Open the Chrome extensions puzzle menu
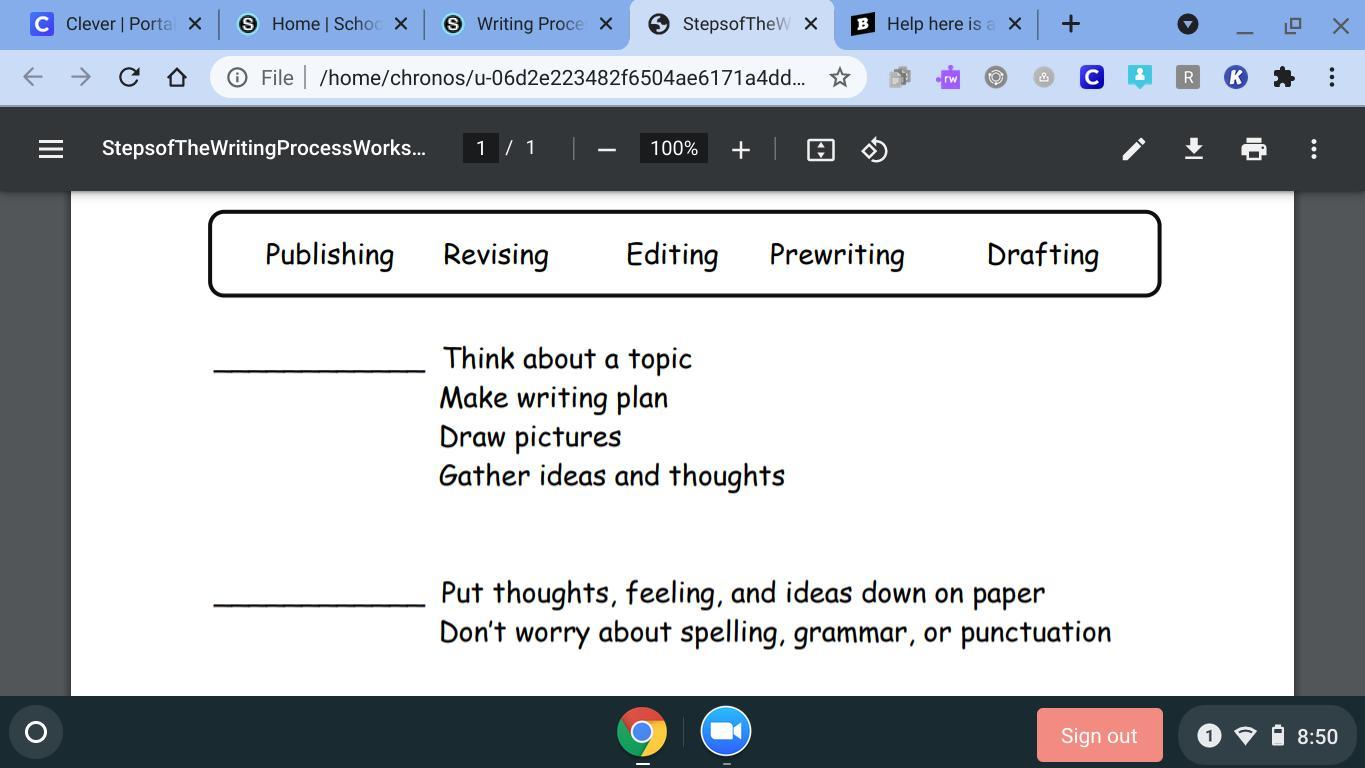The image size is (1365, 768). click(1283, 77)
